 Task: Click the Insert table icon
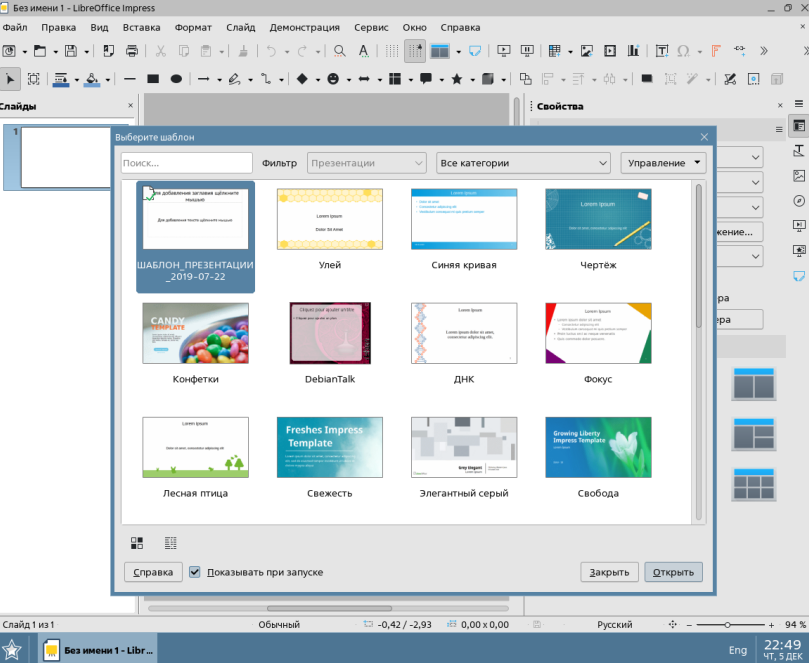(555, 51)
